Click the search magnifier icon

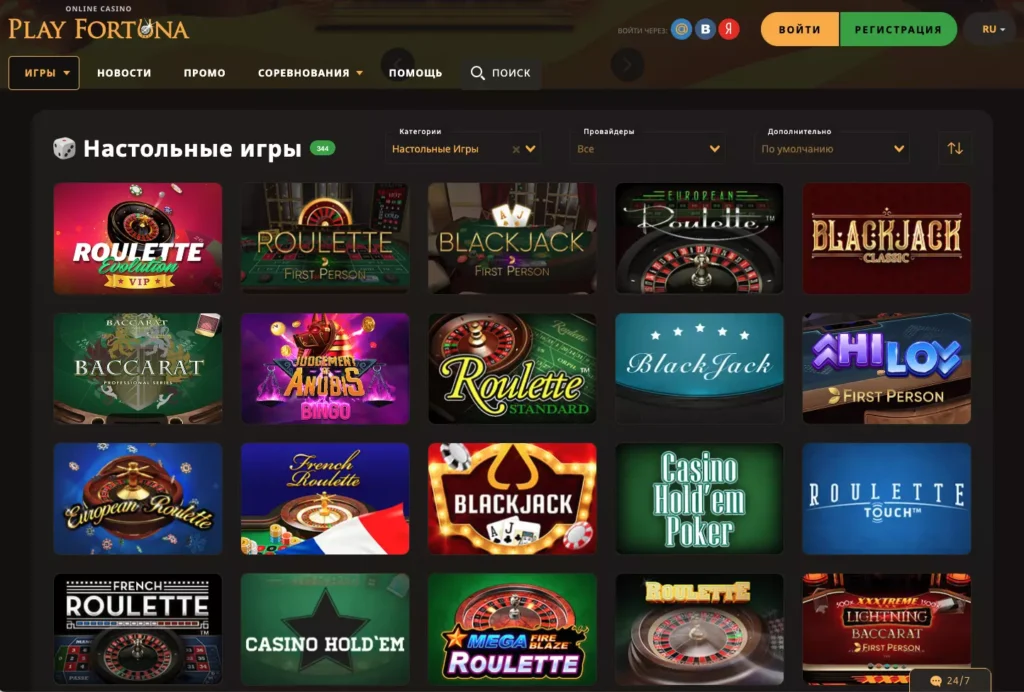pyautogui.click(x=477, y=73)
